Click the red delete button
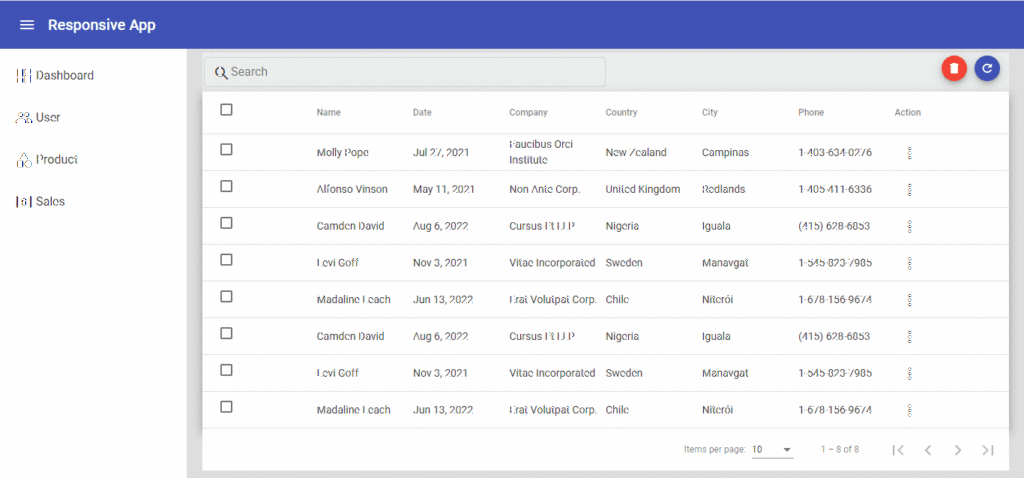Screen dimensions: 1024x478 tap(954, 68)
